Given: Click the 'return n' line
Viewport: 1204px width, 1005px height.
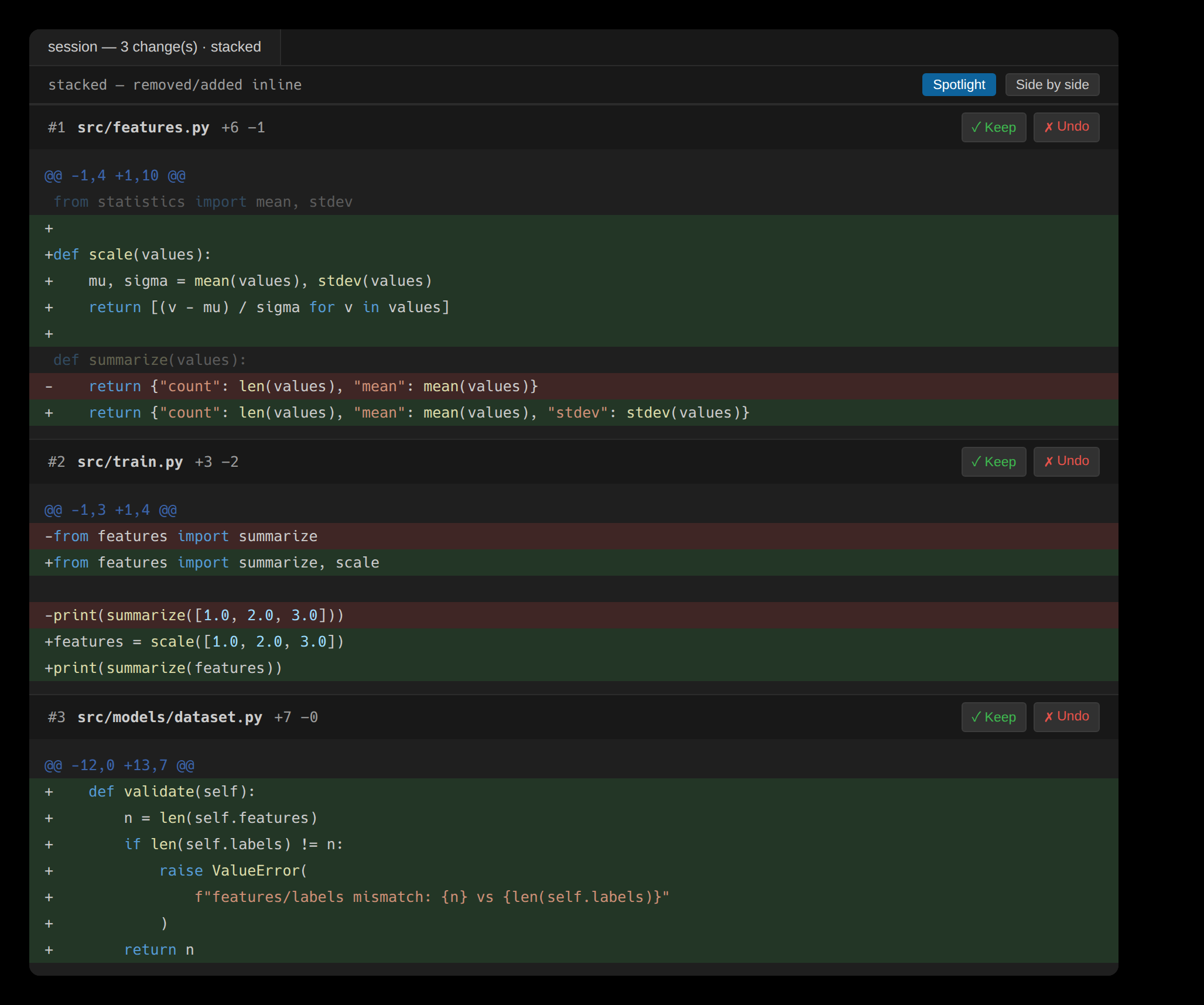Looking at the screenshot, I should point(574,950).
